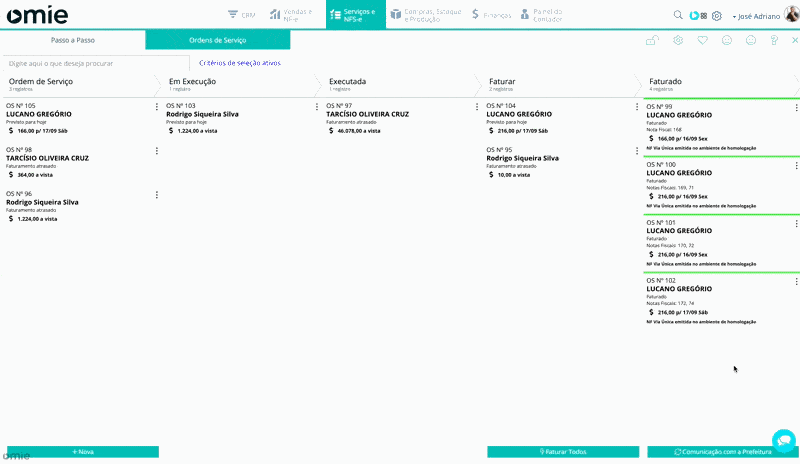
Task: Click the heart favorite icon
Action: 702,40
